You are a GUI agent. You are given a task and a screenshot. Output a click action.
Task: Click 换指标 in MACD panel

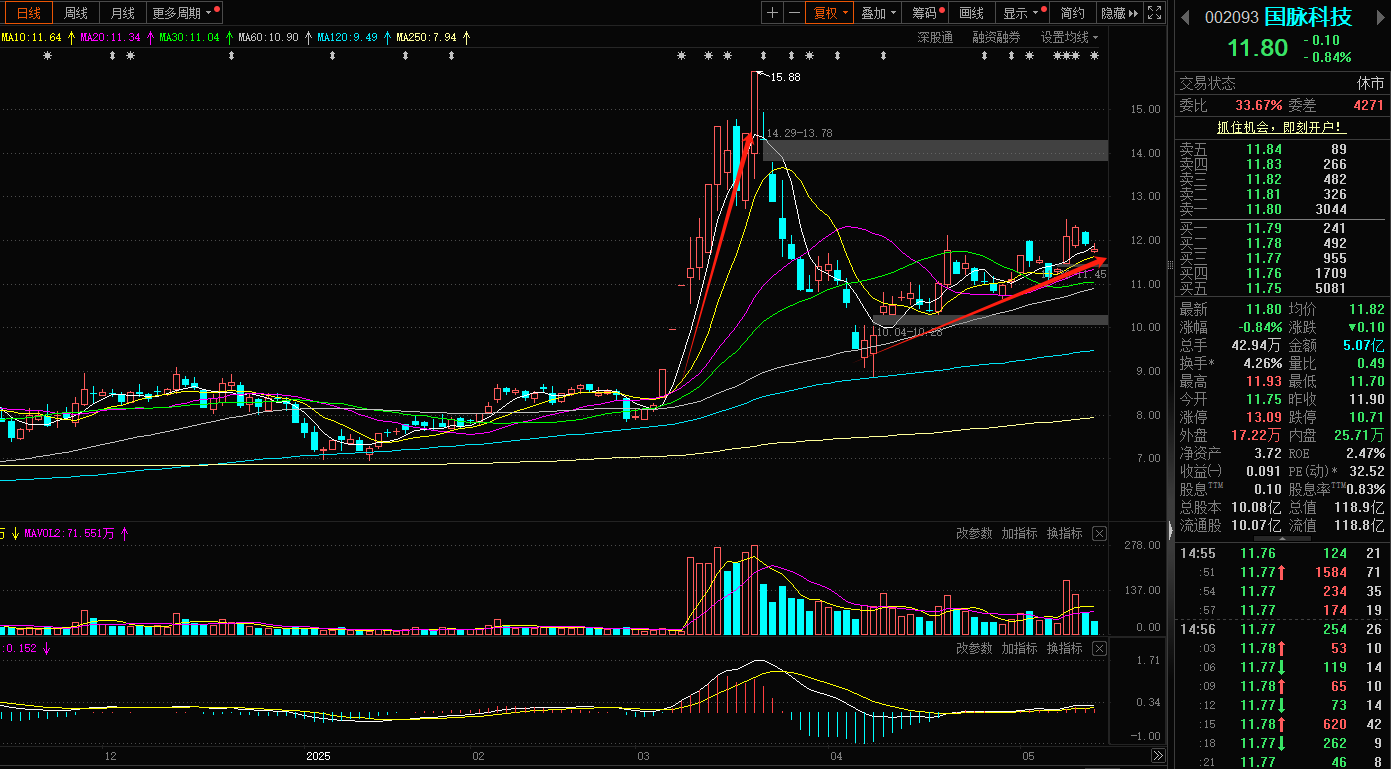[1064, 649]
